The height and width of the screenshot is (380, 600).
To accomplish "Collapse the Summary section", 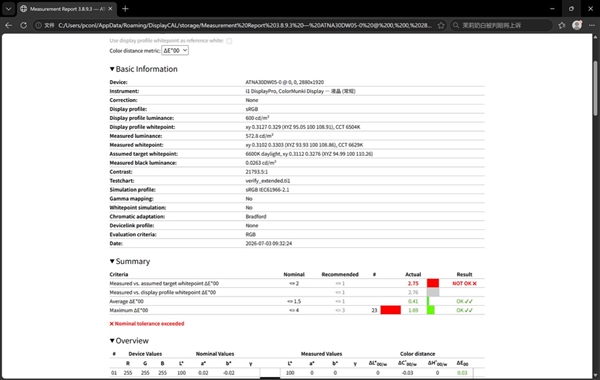I will 112,261.
